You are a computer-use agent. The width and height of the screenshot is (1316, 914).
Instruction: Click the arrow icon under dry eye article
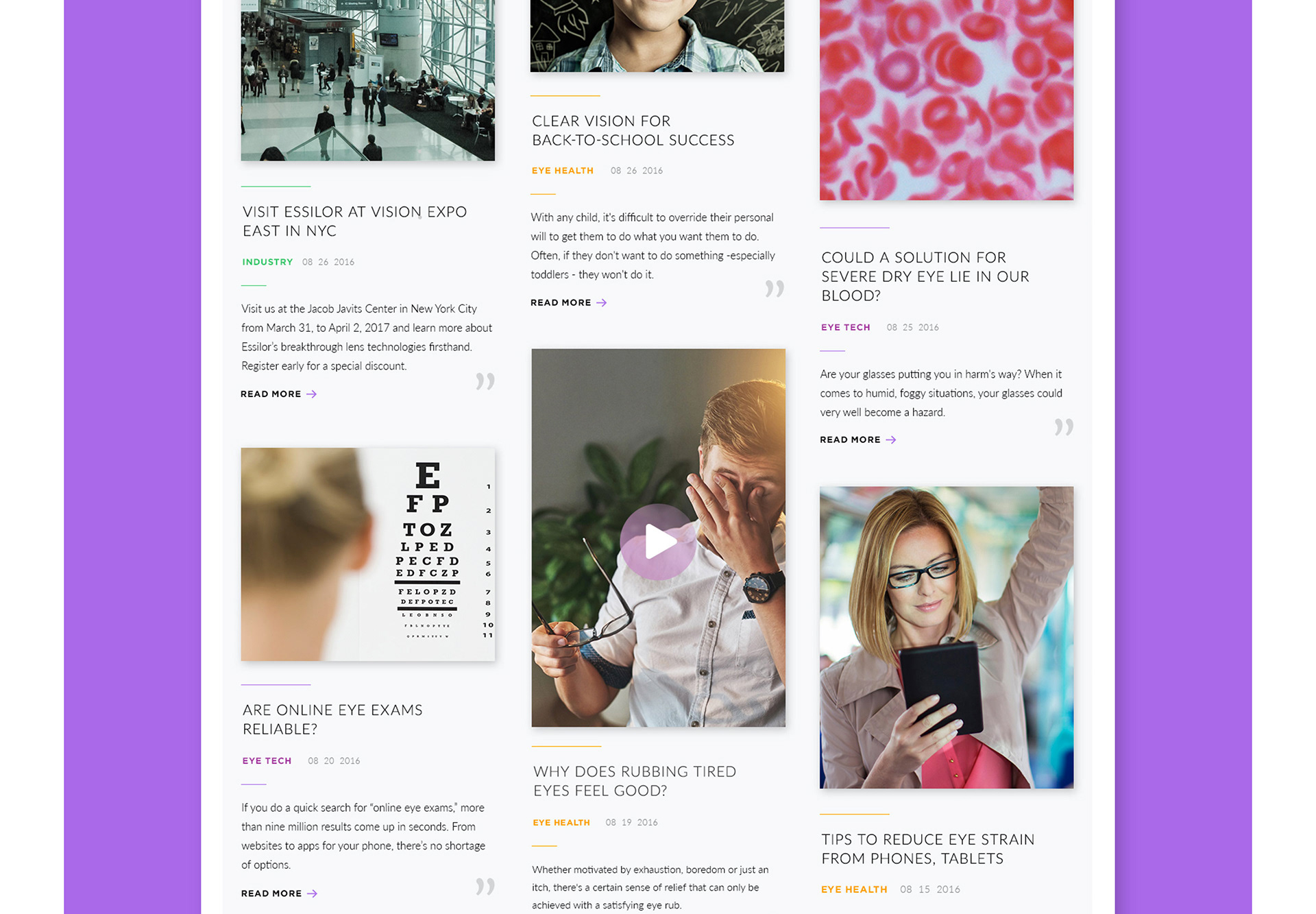tap(890, 440)
